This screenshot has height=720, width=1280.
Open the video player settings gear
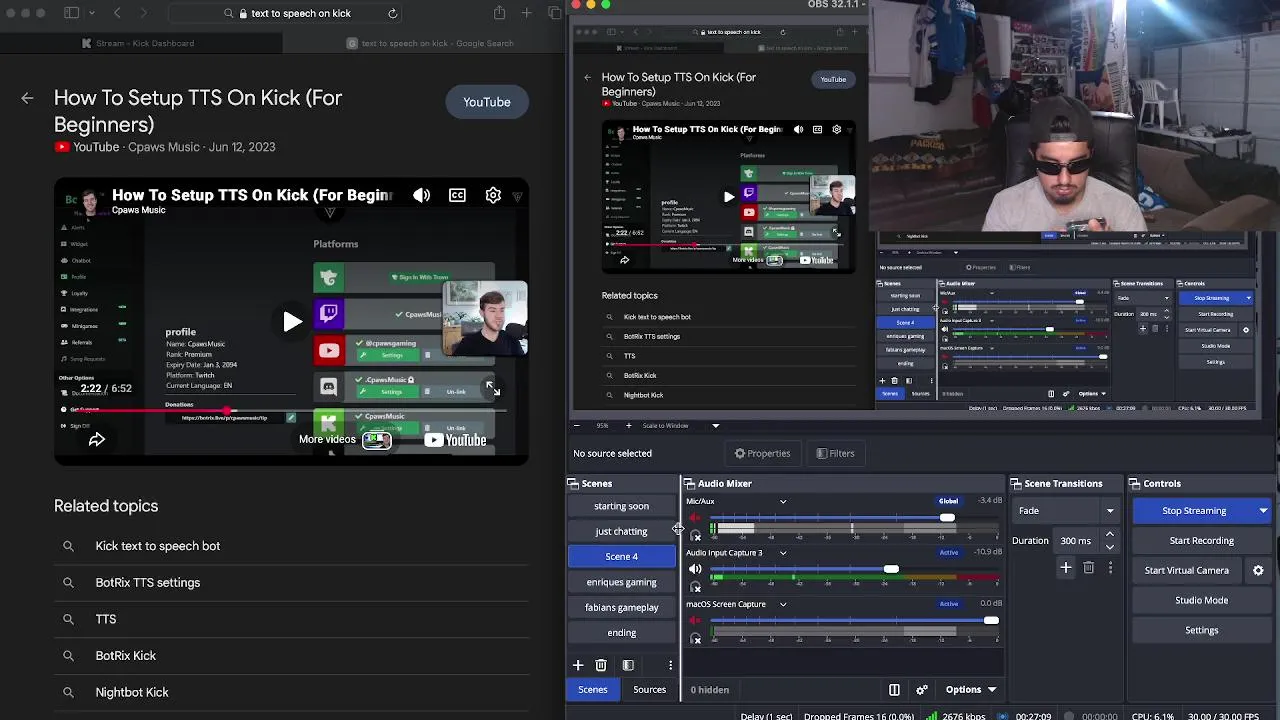[493, 195]
